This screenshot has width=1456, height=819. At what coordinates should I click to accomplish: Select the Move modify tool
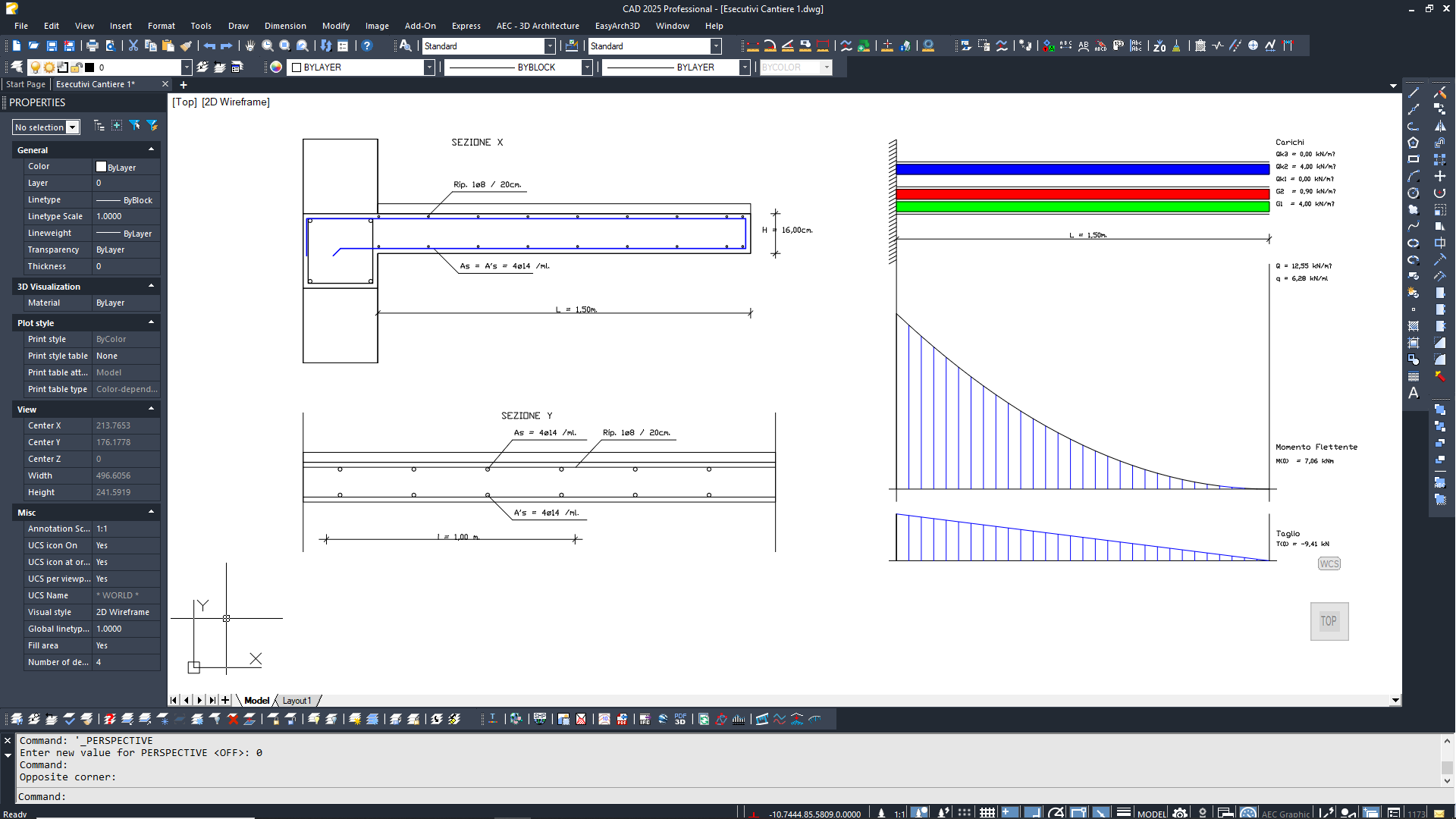pos(1440,177)
